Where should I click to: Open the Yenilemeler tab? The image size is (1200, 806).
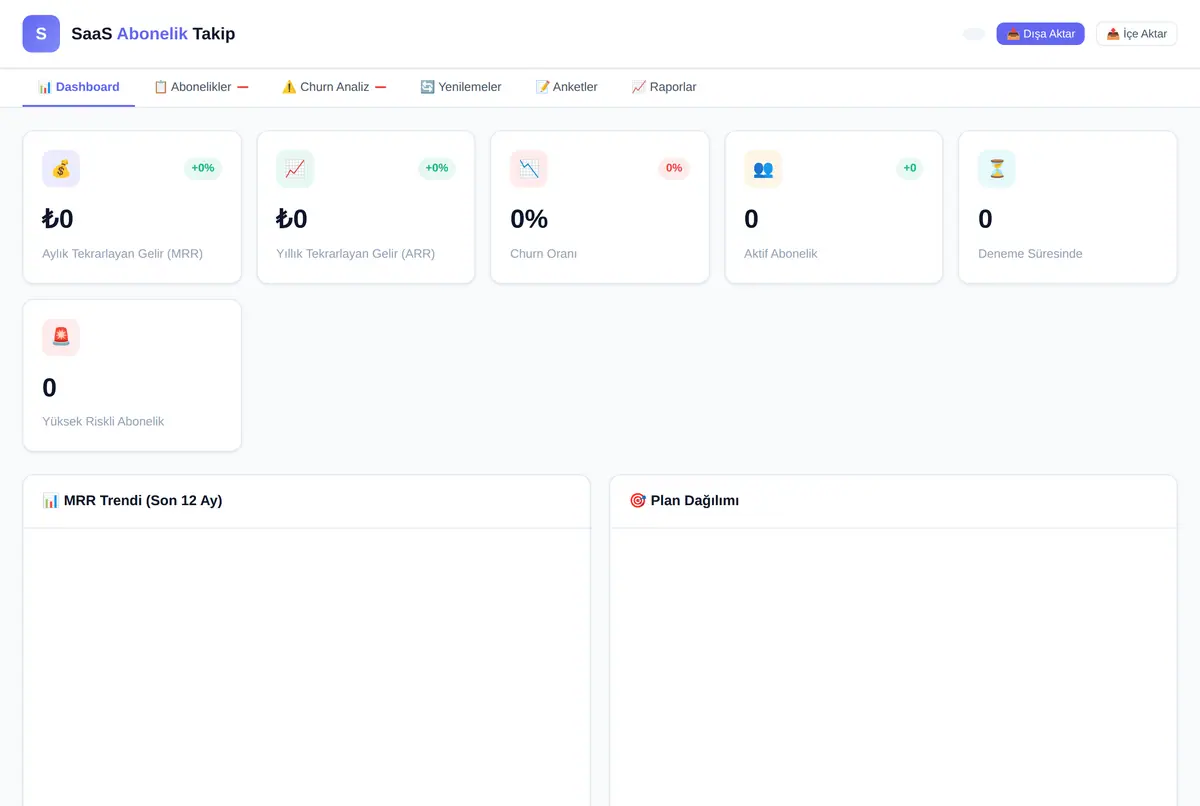click(x=461, y=87)
